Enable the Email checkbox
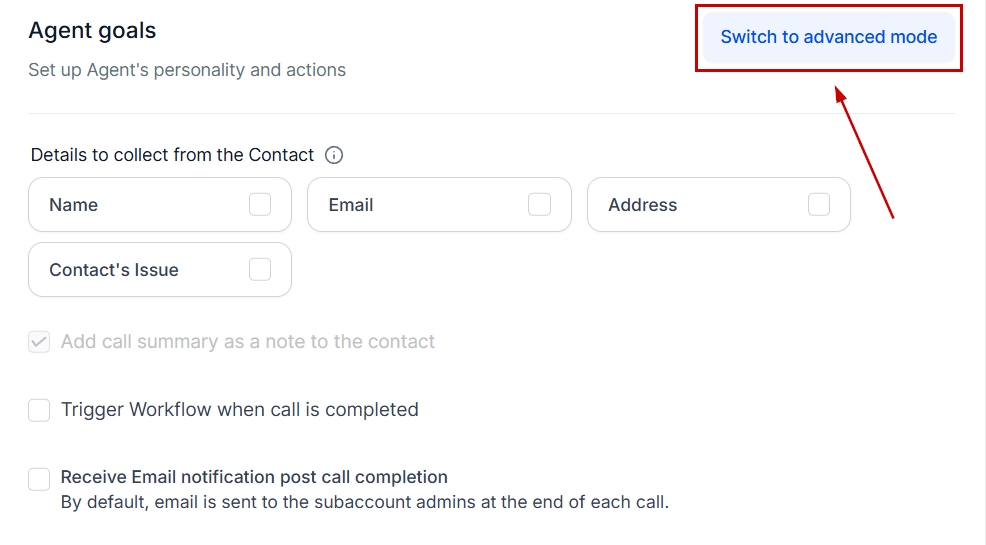The width and height of the screenshot is (986, 545). pyautogui.click(x=539, y=205)
